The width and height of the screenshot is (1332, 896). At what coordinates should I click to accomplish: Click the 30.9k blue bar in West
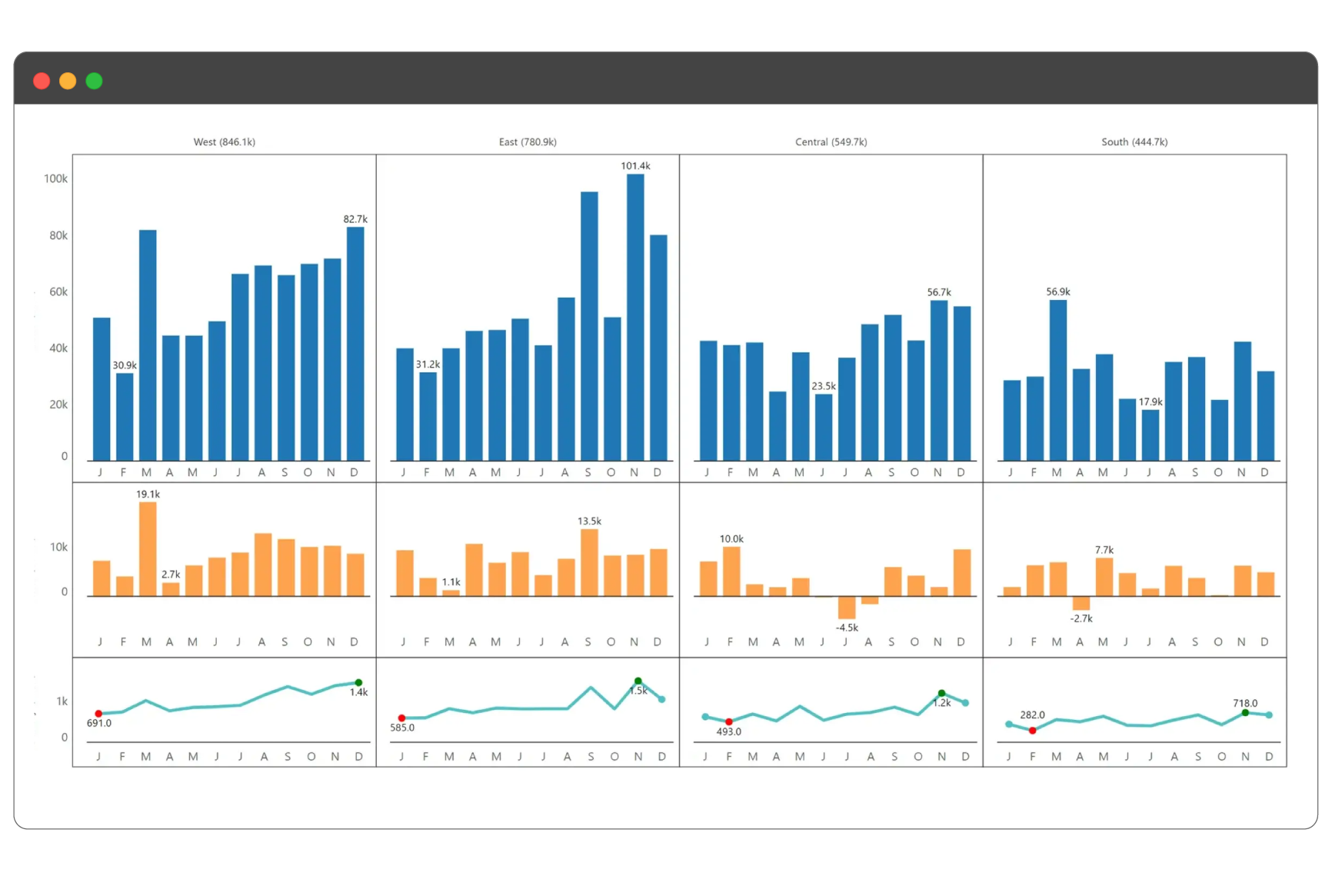point(125,416)
